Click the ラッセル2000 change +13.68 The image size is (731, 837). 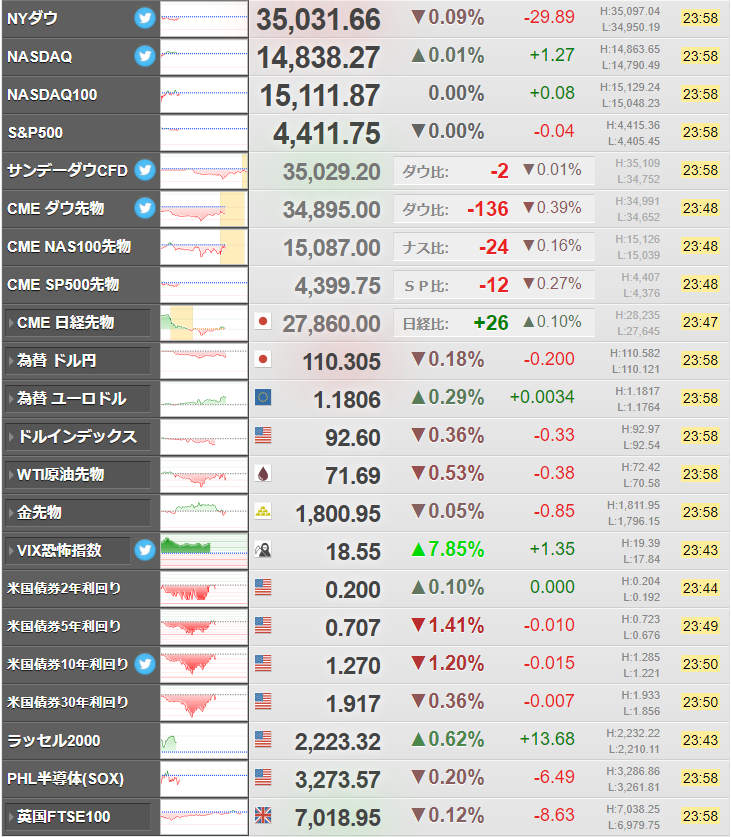547,739
